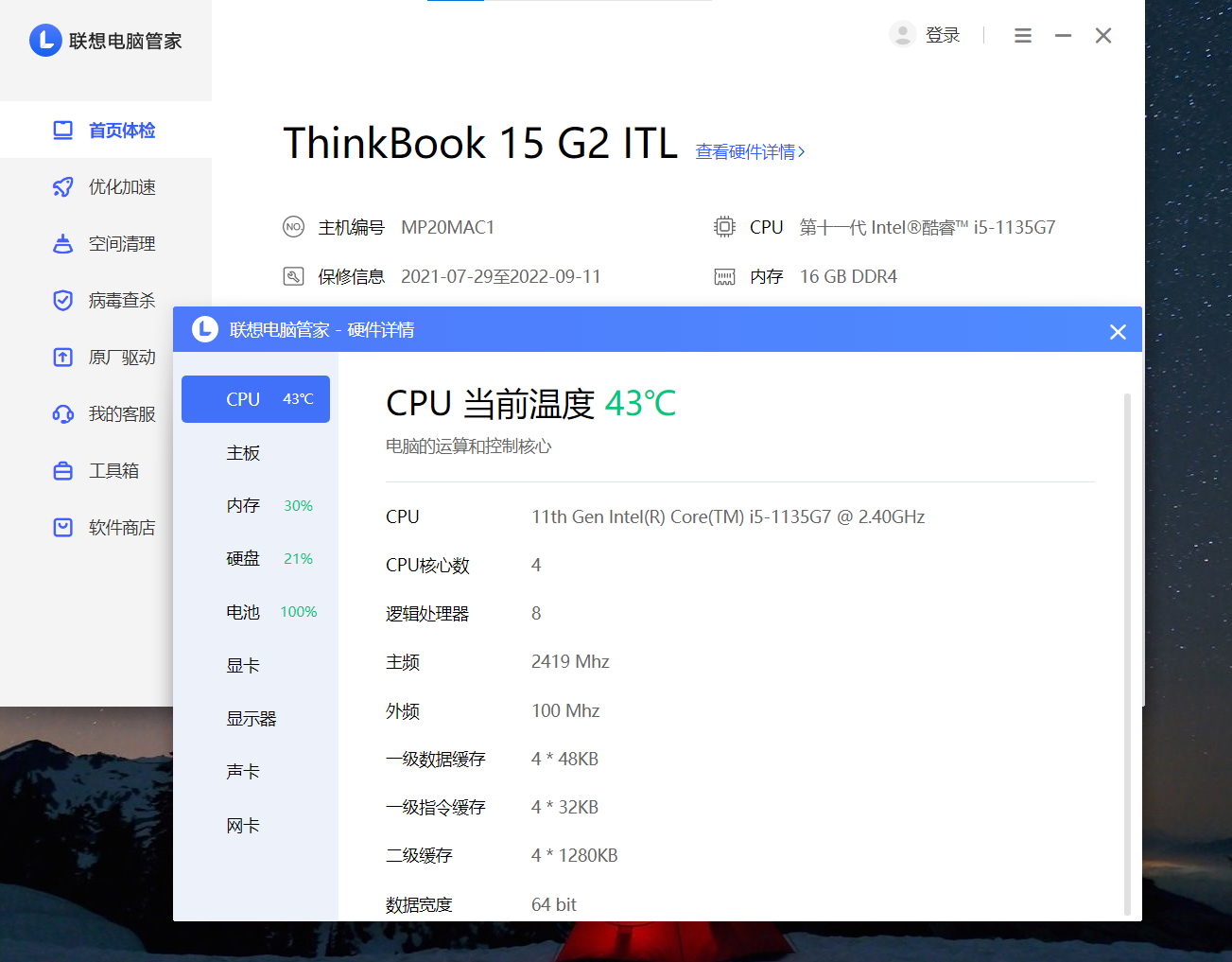This screenshot has height=962, width=1232.
Task: Click the user avatar icon beside 登录
Action: pyautogui.click(x=903, y=35)
